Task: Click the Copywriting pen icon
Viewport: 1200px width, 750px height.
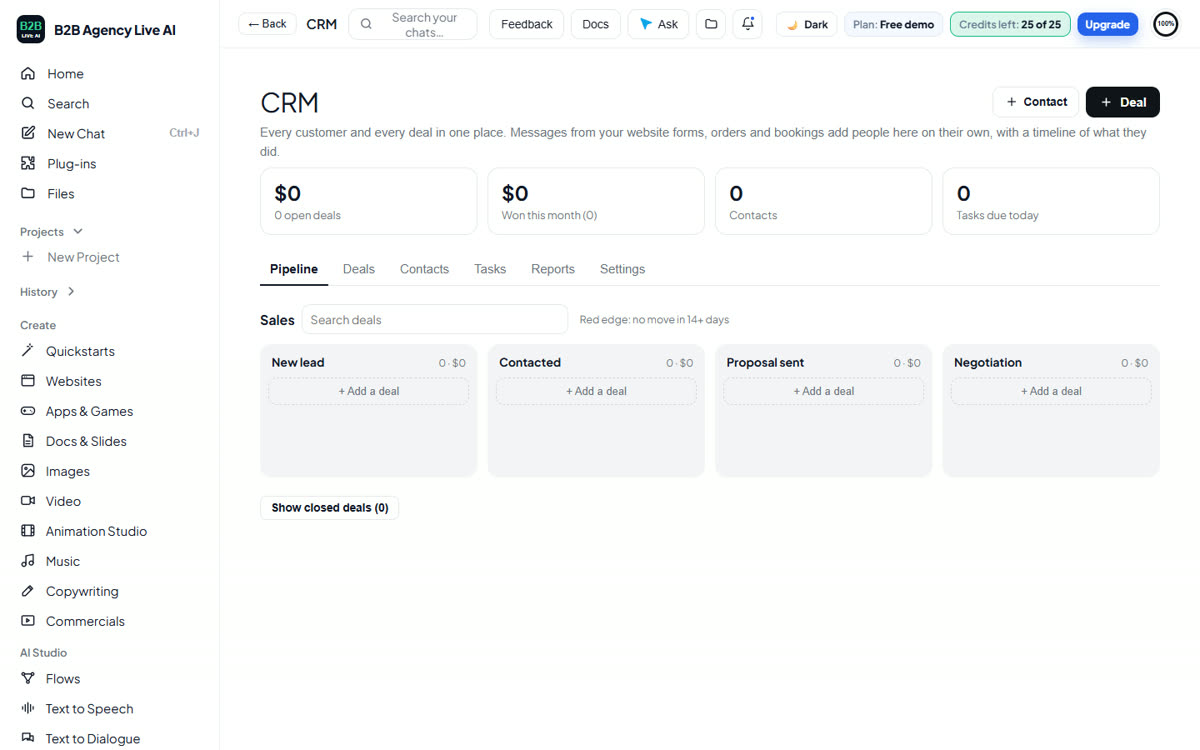Action: point(27,591)
